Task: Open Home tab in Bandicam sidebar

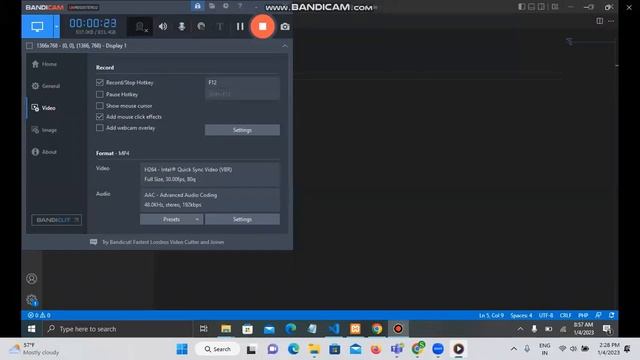Action: [44, 64]
